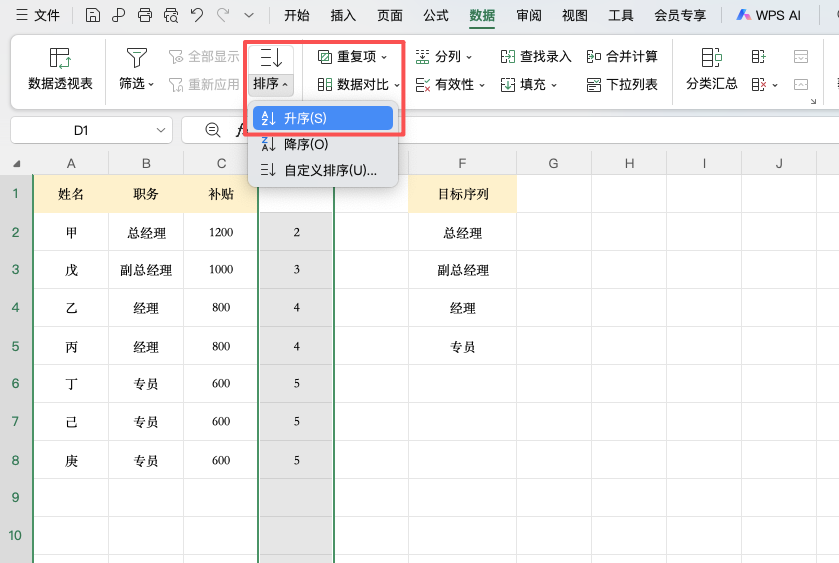Select row 1 header
Viewport: 839px width, 563px height.
(16, 194)
